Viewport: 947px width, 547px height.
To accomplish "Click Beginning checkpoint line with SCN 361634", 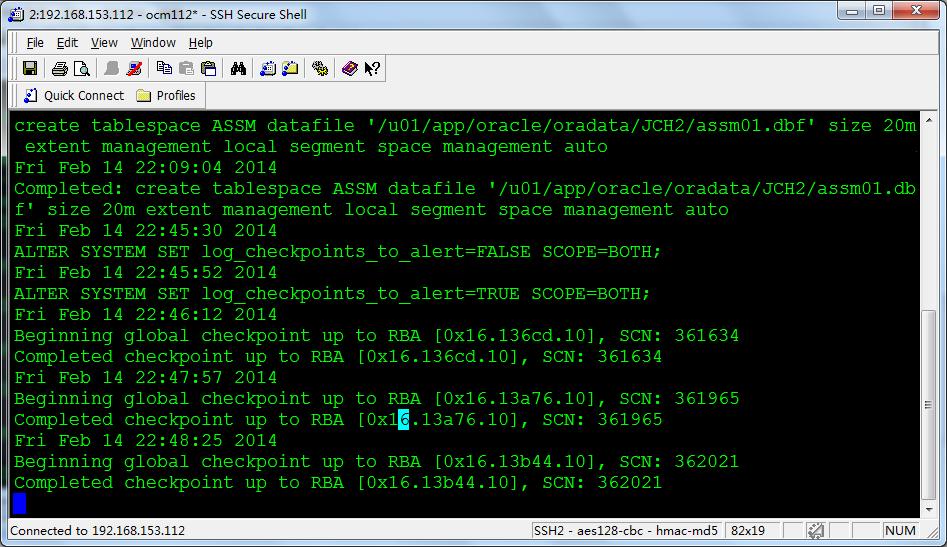I will pyautogui.click(x=376, y=336).
